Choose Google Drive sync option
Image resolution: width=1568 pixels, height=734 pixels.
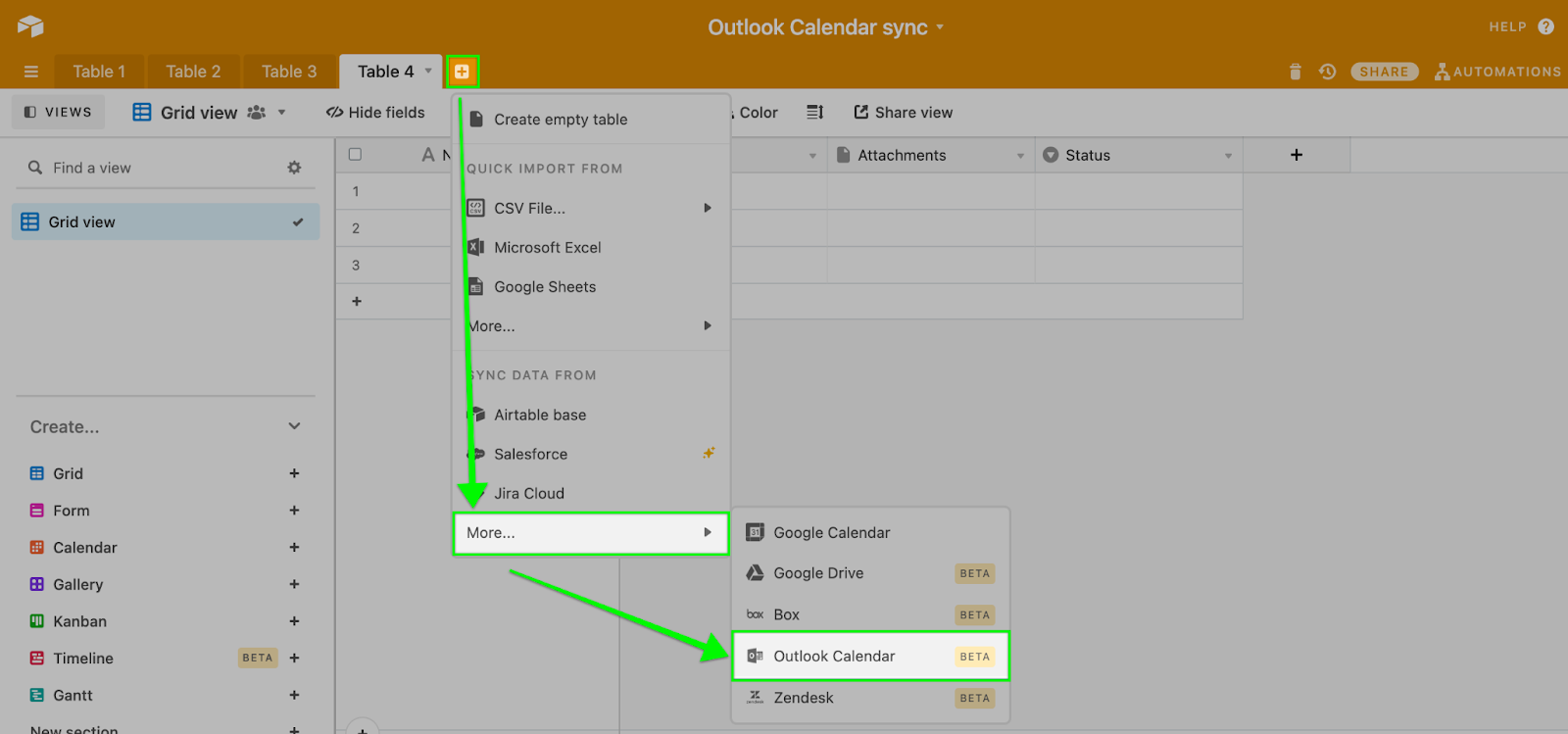871,573
